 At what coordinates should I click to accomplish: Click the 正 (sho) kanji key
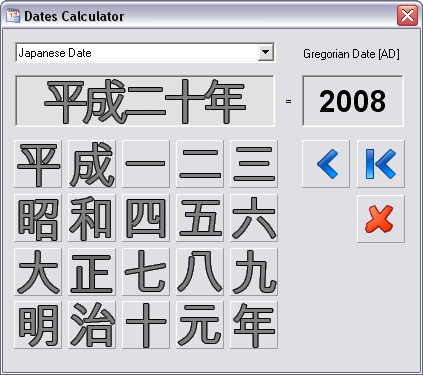[92, 272]
